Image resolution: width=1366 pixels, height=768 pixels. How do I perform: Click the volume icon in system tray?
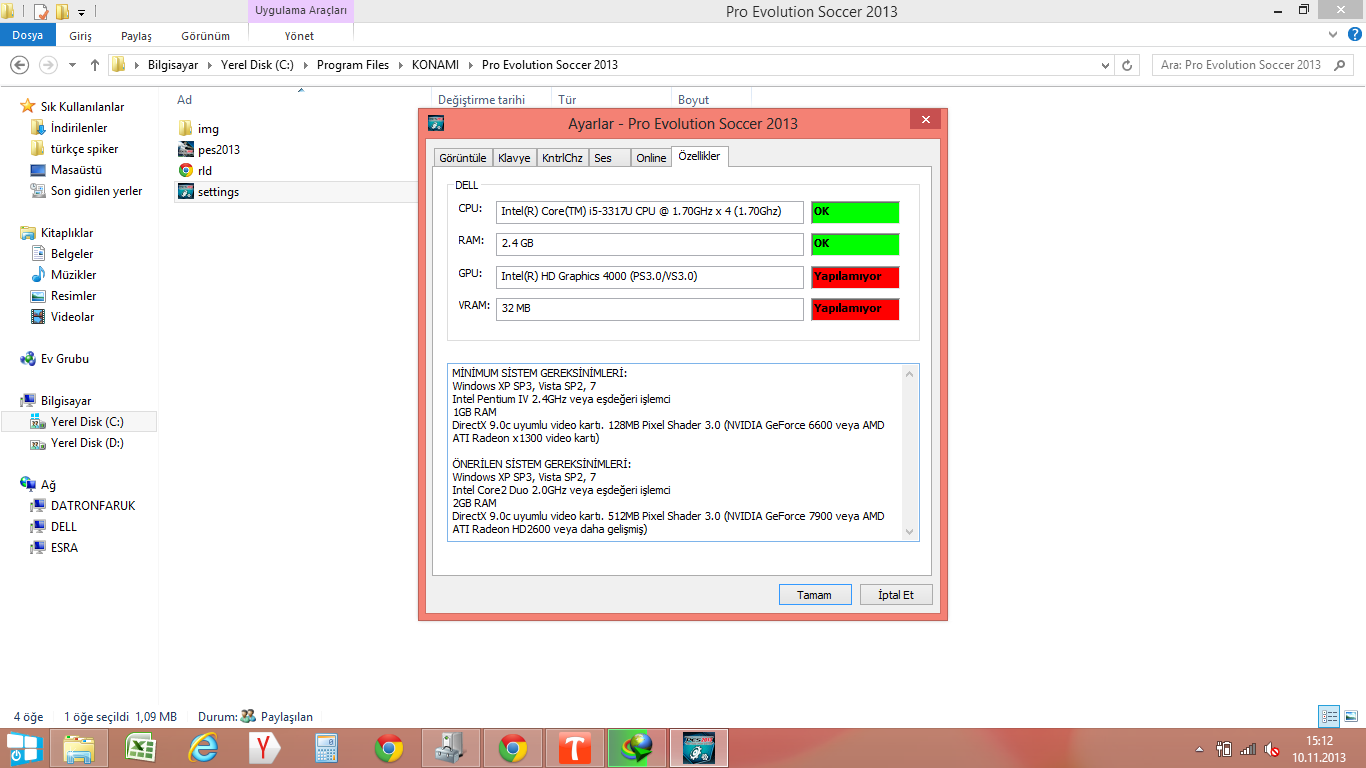(1272, 748)
